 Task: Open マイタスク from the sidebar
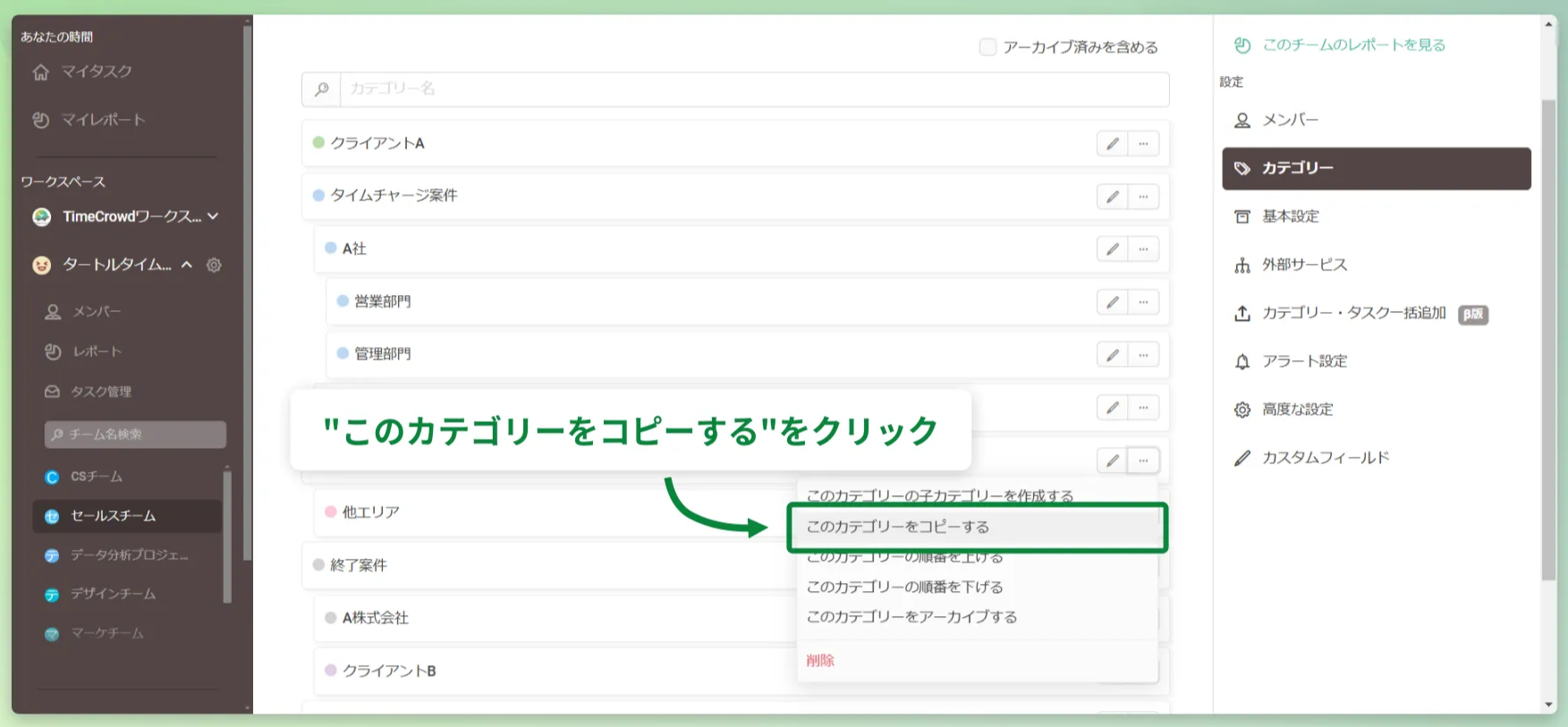coord(82,72)
